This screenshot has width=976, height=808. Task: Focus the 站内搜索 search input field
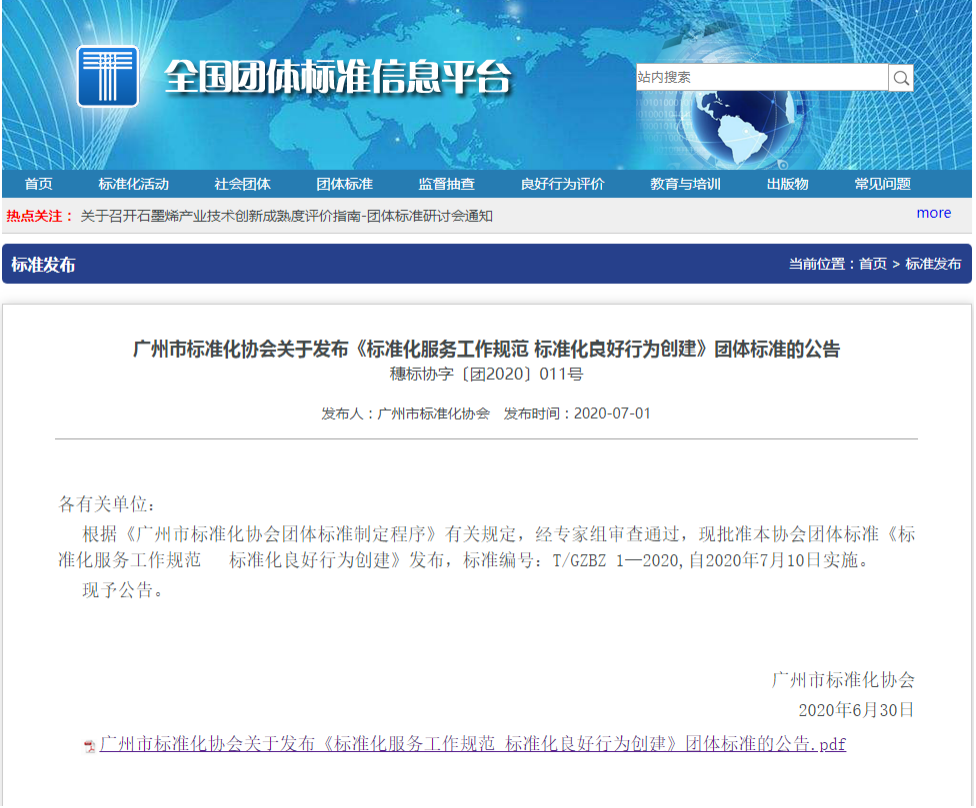click(x=762, y=77)
